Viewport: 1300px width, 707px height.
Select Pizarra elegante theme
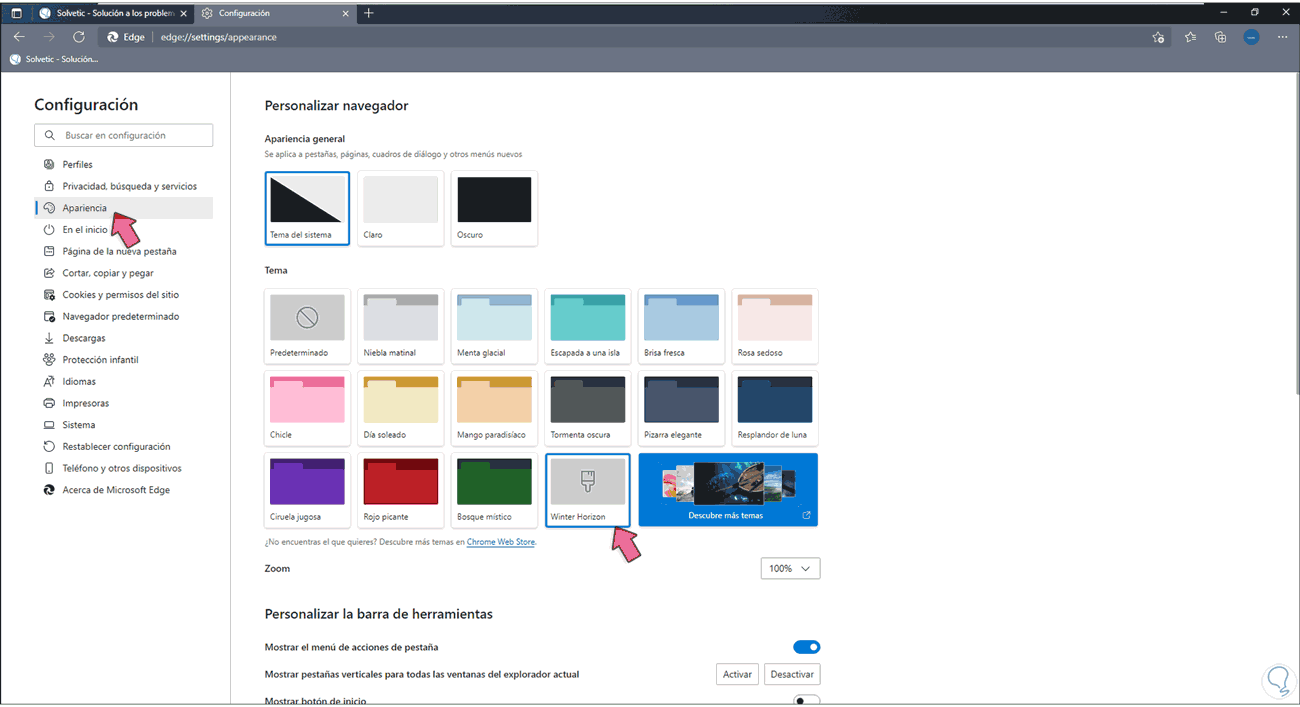pyautogui.click(x=681, y=408)
